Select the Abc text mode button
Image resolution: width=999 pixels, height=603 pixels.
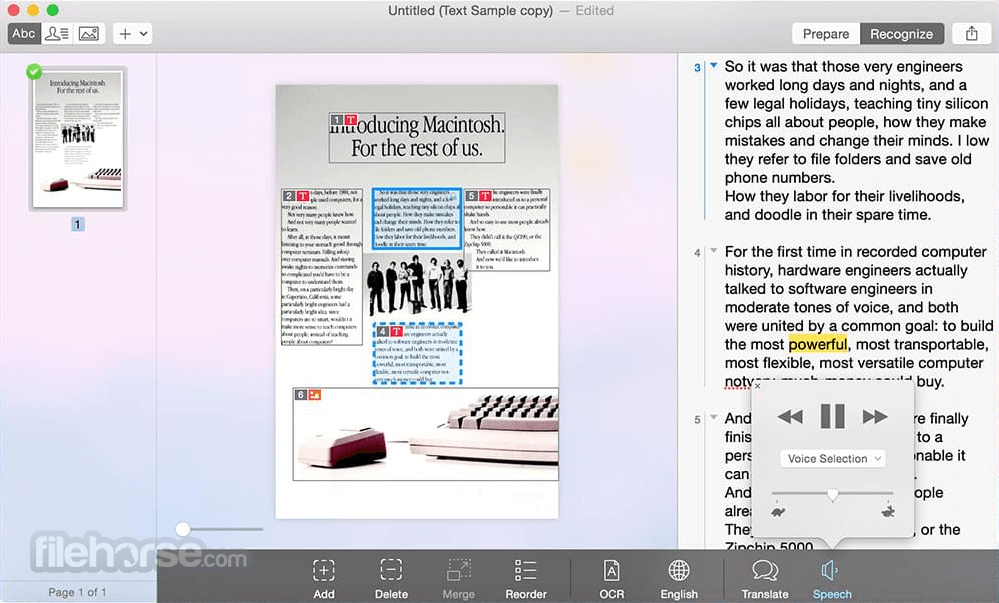point(24,34)
